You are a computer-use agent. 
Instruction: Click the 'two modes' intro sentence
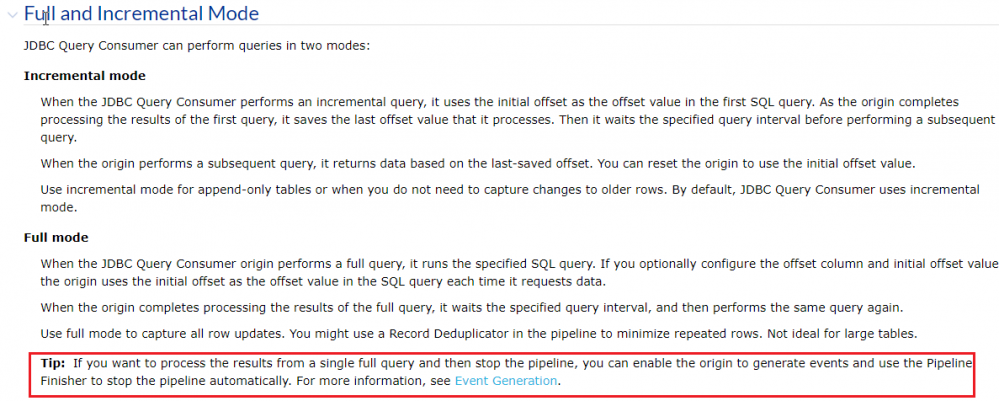click(x=197, y=46)
